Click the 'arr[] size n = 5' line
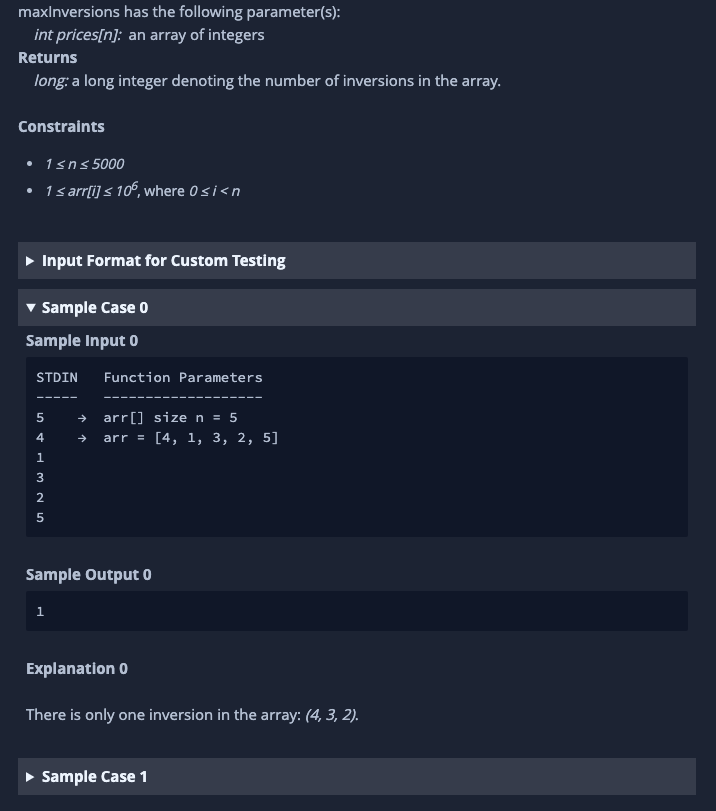The image size is (716, 811). point(170,417)
